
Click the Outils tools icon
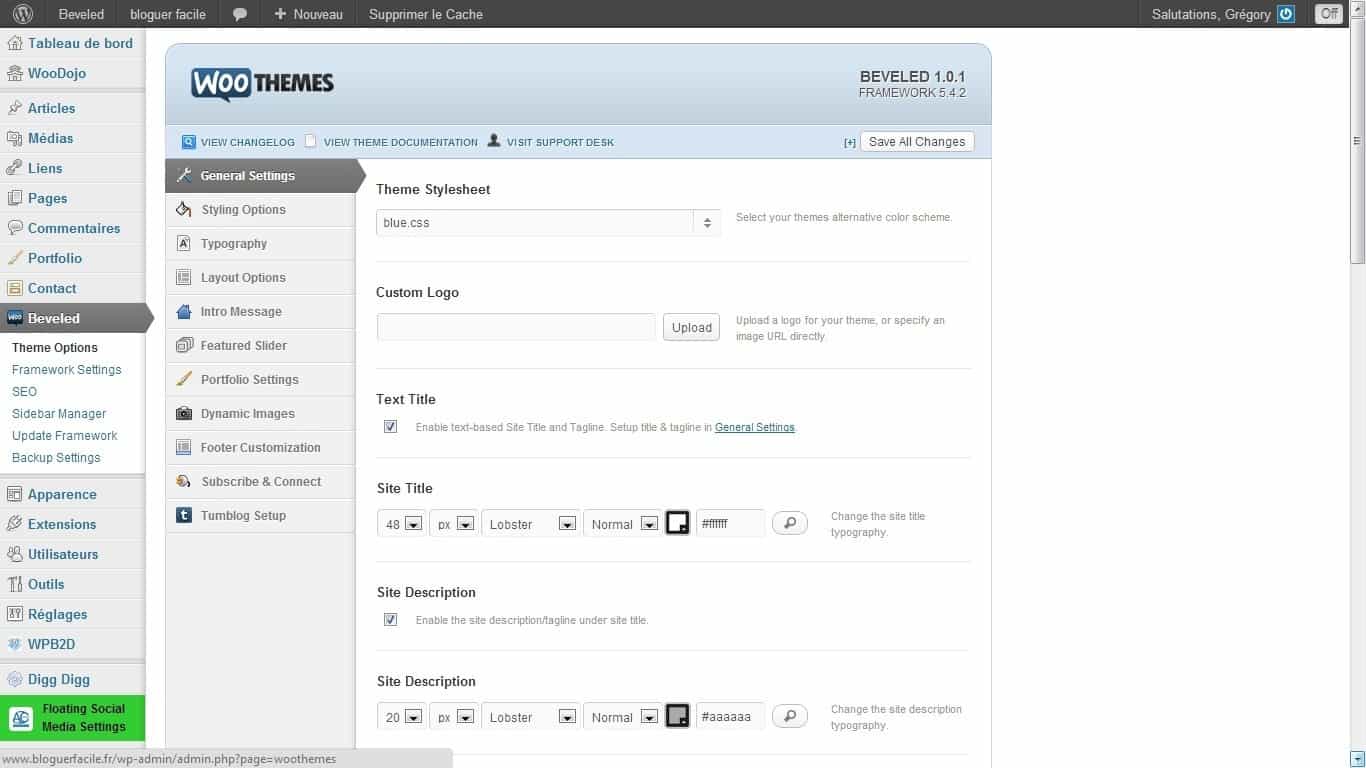15,584
